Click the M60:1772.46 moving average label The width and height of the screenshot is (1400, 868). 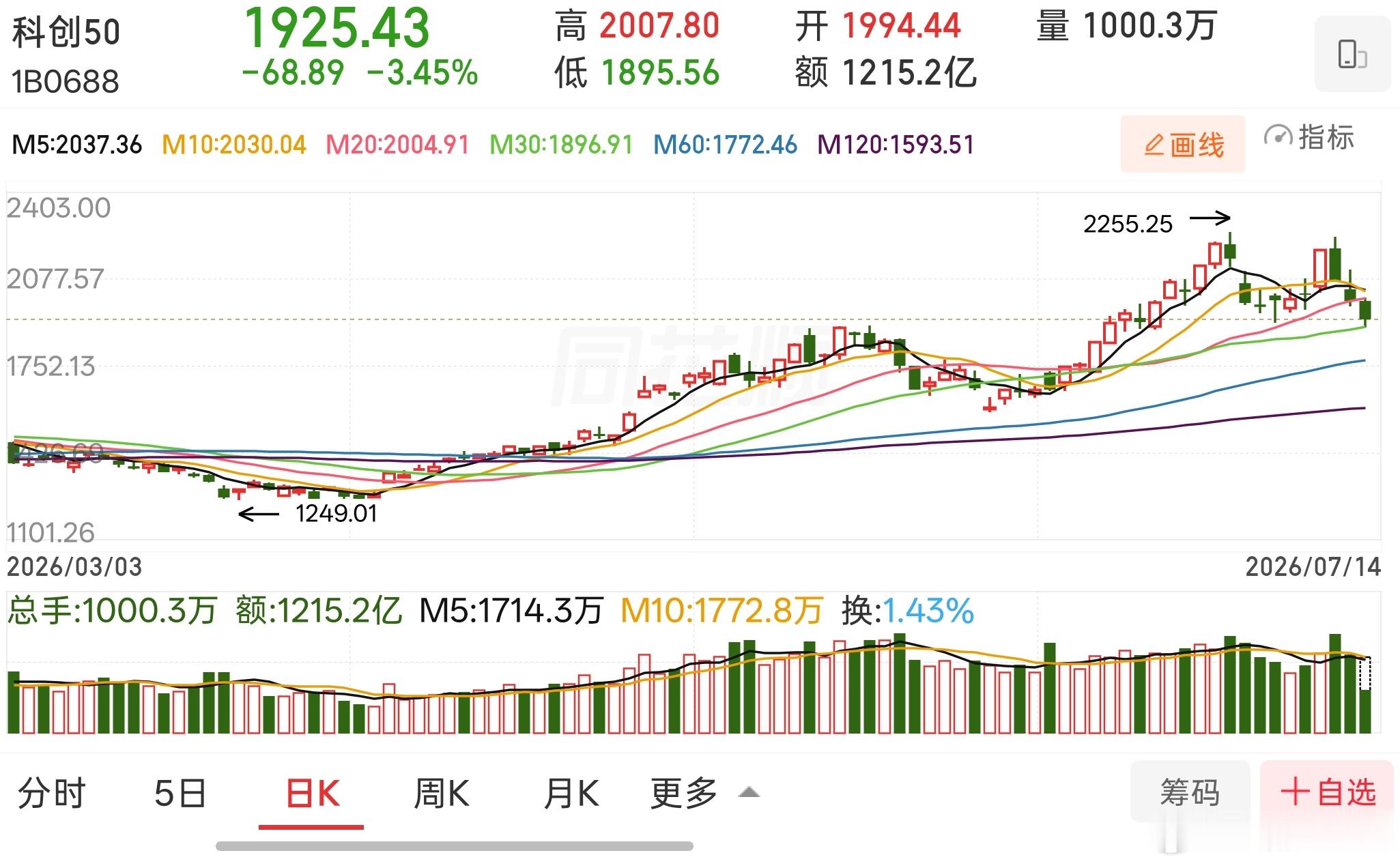click(725, 145)
